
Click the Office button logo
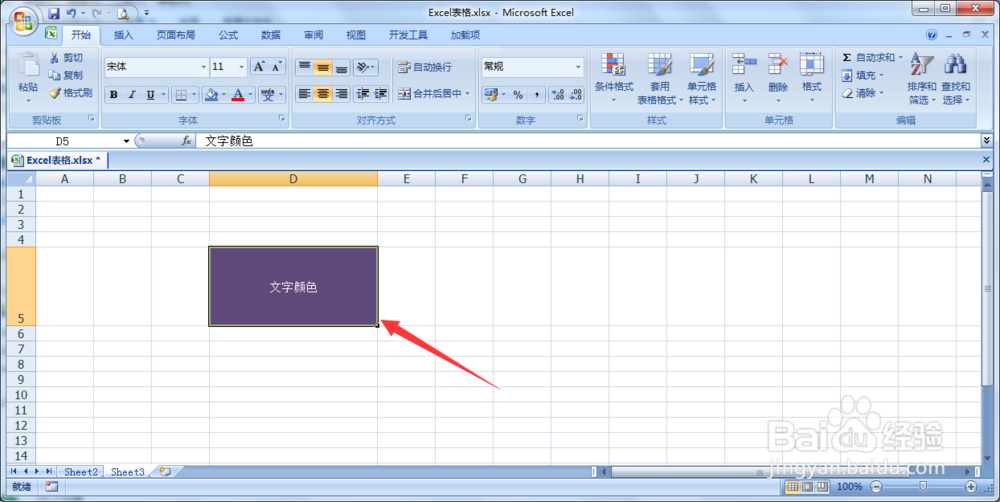[23, 20]
